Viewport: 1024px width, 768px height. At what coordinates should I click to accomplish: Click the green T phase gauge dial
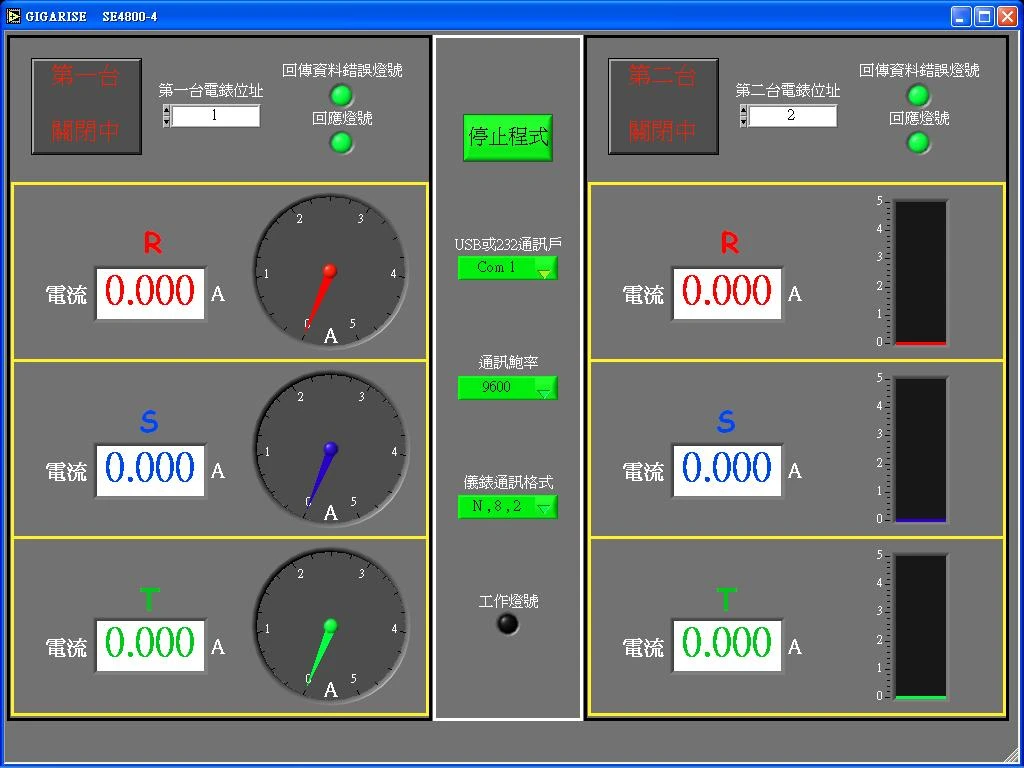pyautogui.click(x=330, y=626)
